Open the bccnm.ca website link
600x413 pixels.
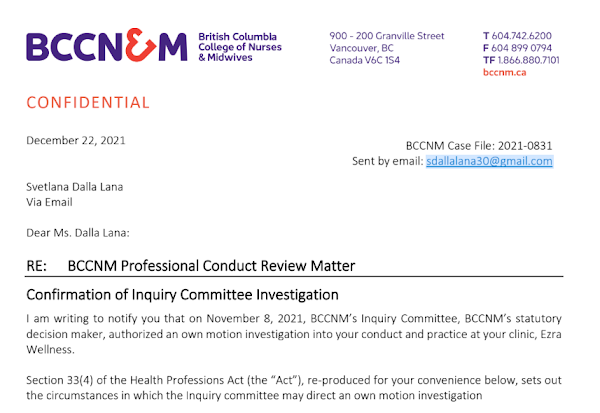point(504,72)
